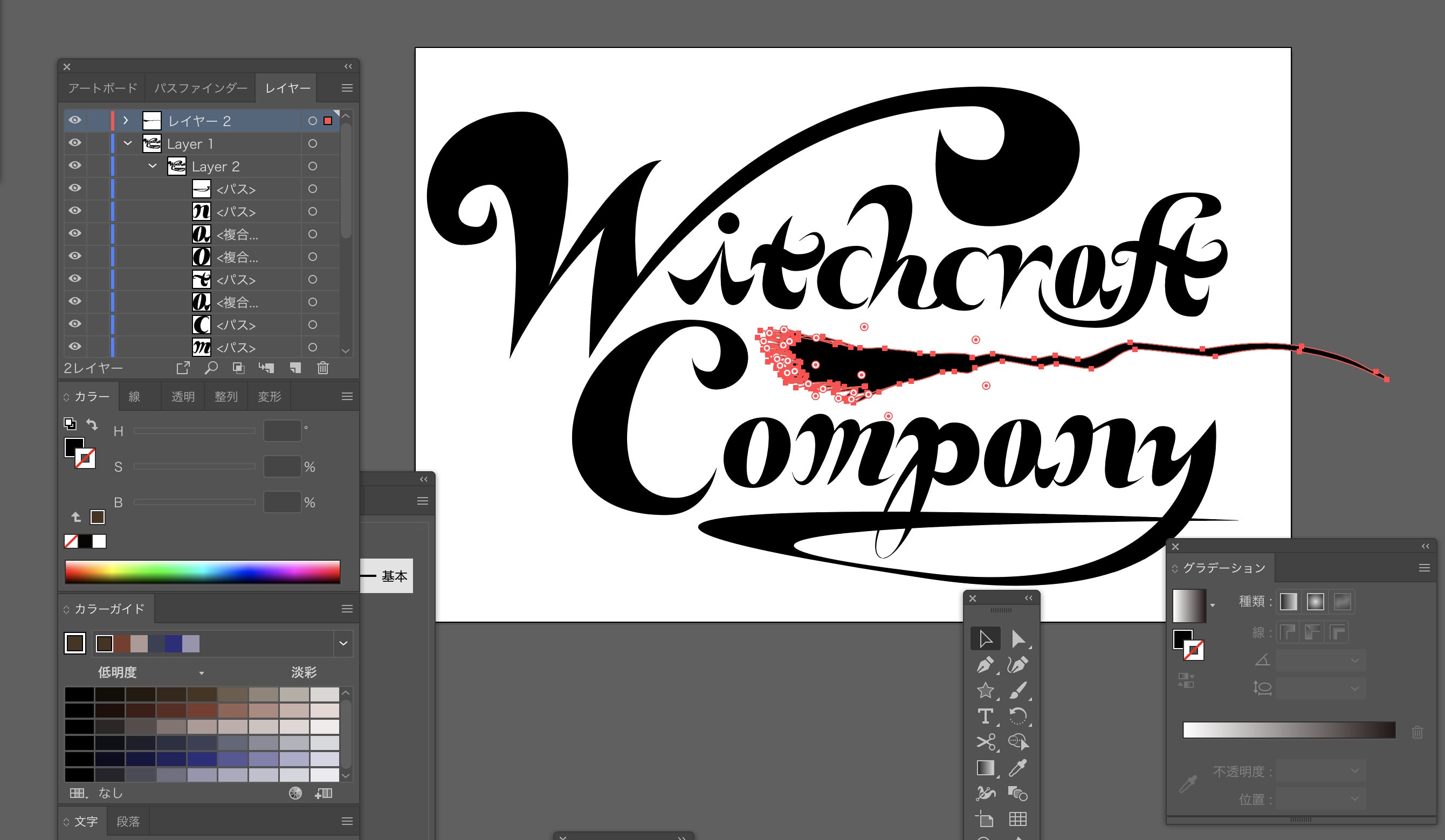Click the 基本 brush definition button
Image resolution: width=1445 pixels, height=840 pixels.
388,576
